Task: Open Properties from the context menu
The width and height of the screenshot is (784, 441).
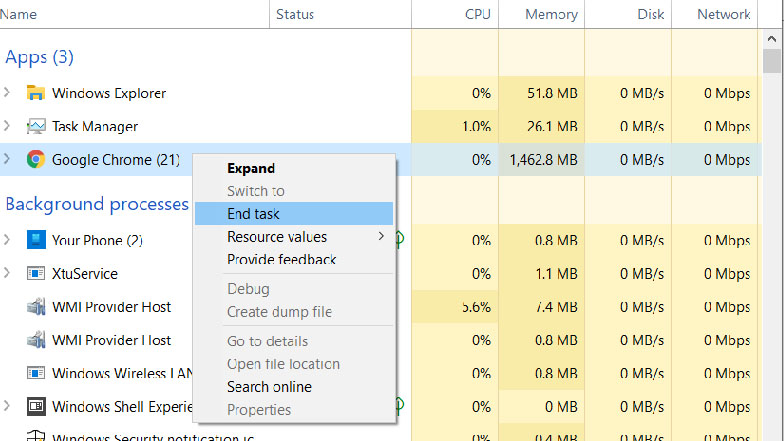Action: click(x=294, y=410)
